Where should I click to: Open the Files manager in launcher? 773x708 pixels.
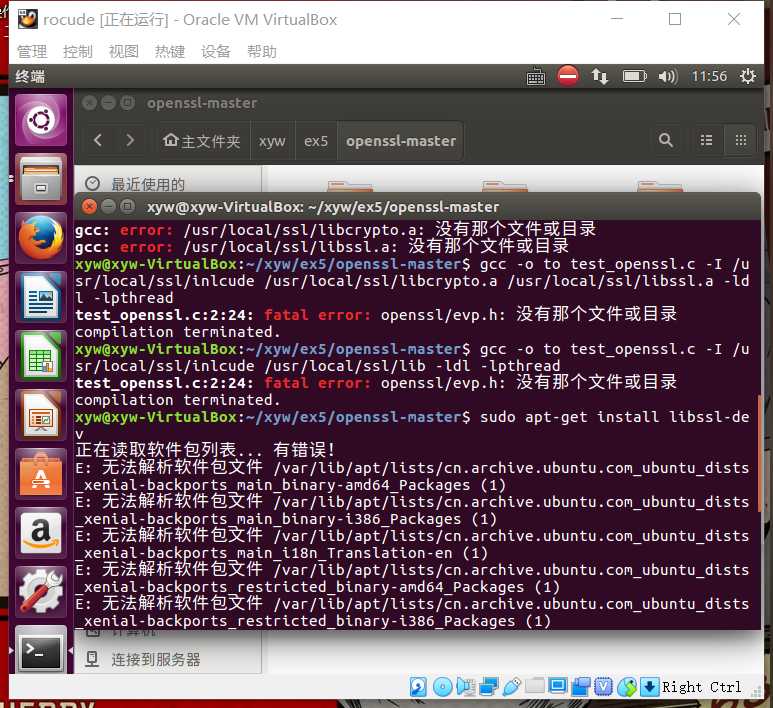pyautogui.click(x=41, y=179)
